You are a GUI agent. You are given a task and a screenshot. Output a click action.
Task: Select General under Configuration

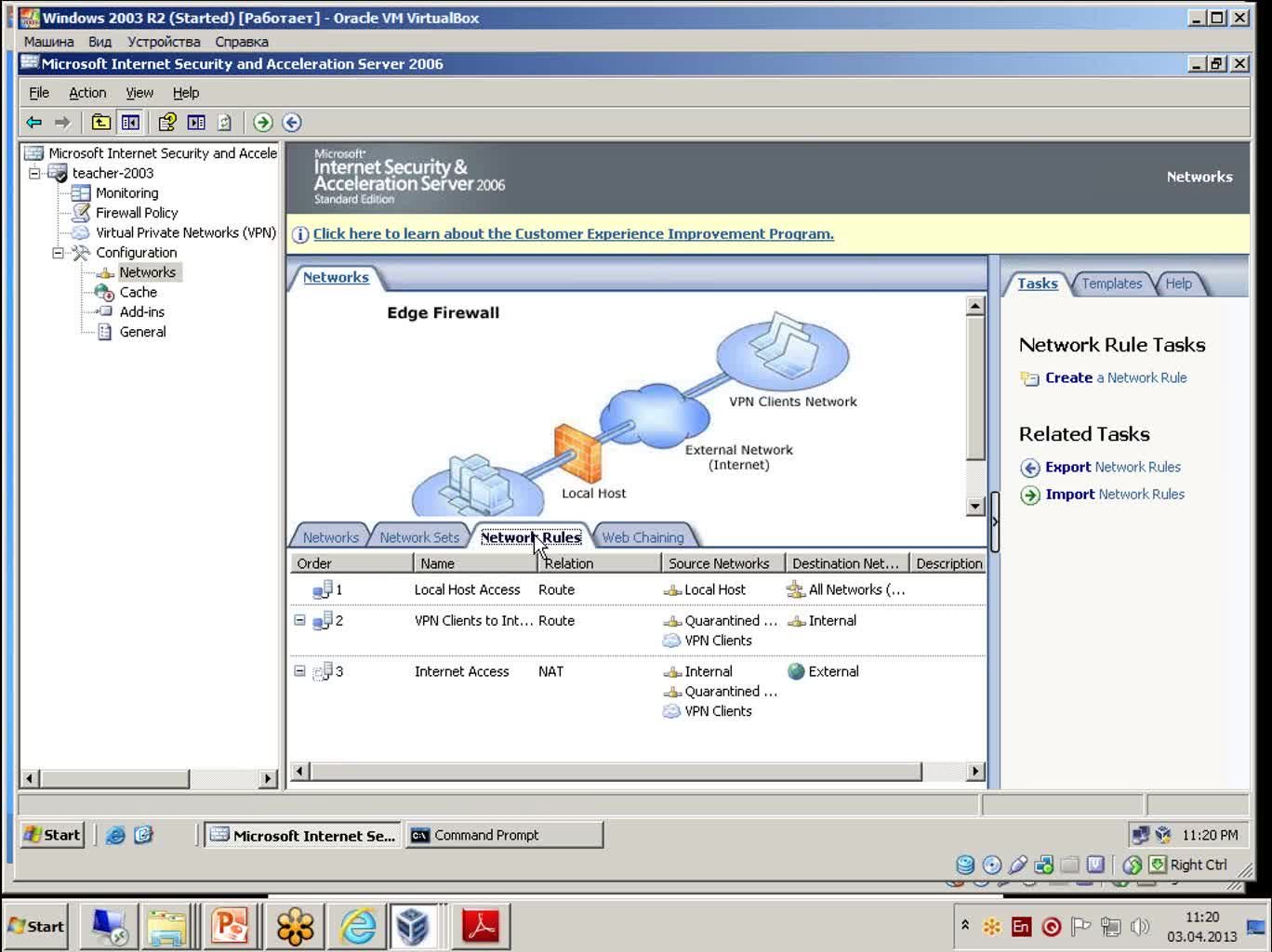(x=142, y=332)
